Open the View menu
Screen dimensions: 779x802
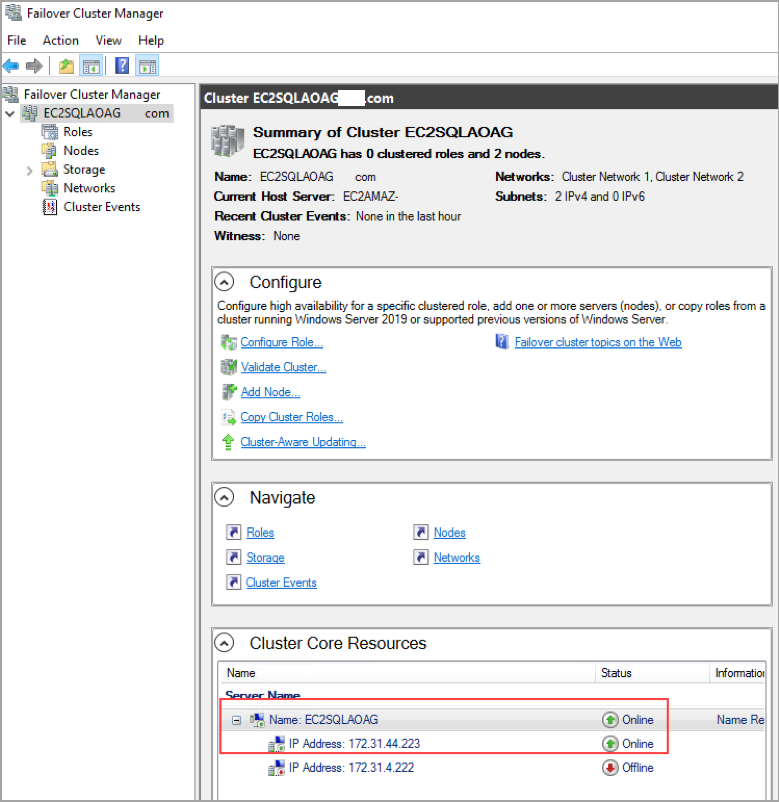pos(108,40)
